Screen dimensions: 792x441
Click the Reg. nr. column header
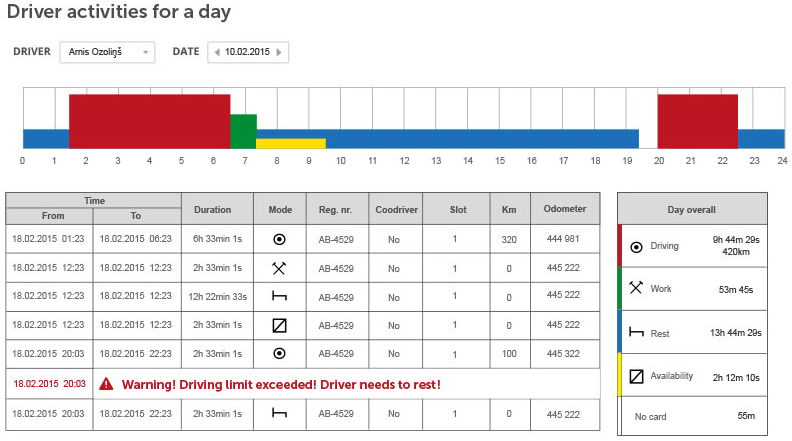pyautogui.click(x=337, y=209)
